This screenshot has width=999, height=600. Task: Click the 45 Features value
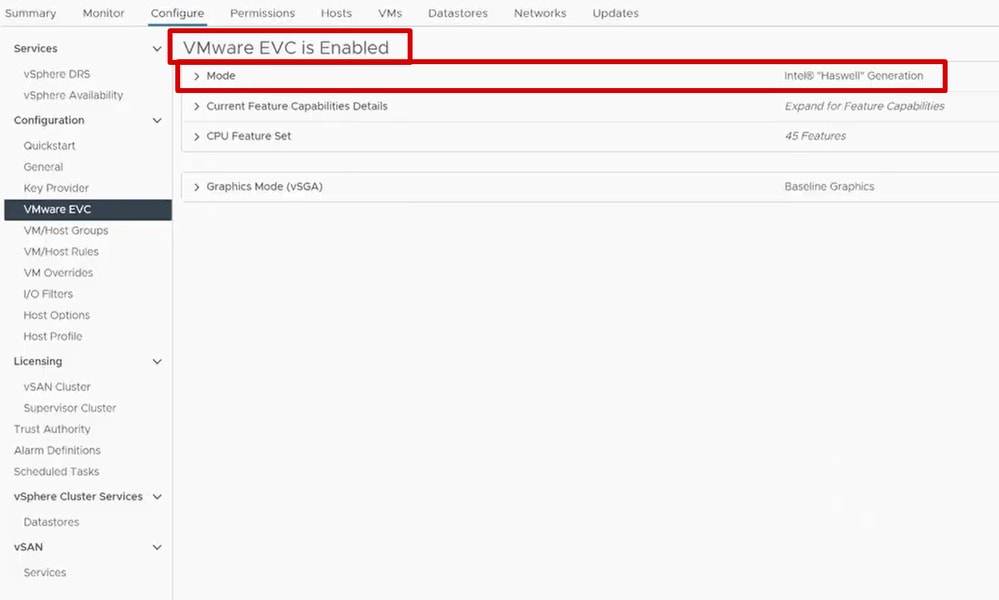click(x=816, y=136)
